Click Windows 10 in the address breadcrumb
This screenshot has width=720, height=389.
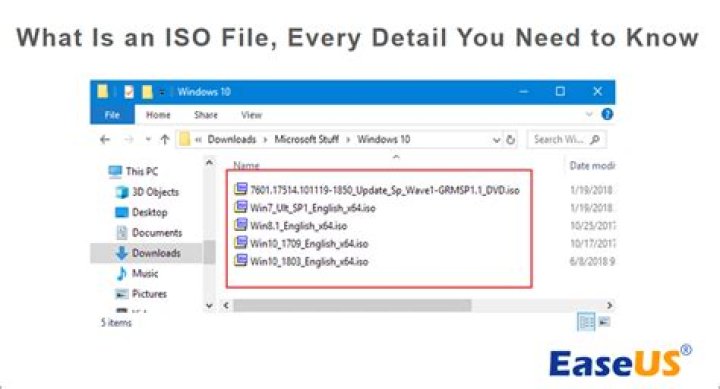[x=383, y=139]
